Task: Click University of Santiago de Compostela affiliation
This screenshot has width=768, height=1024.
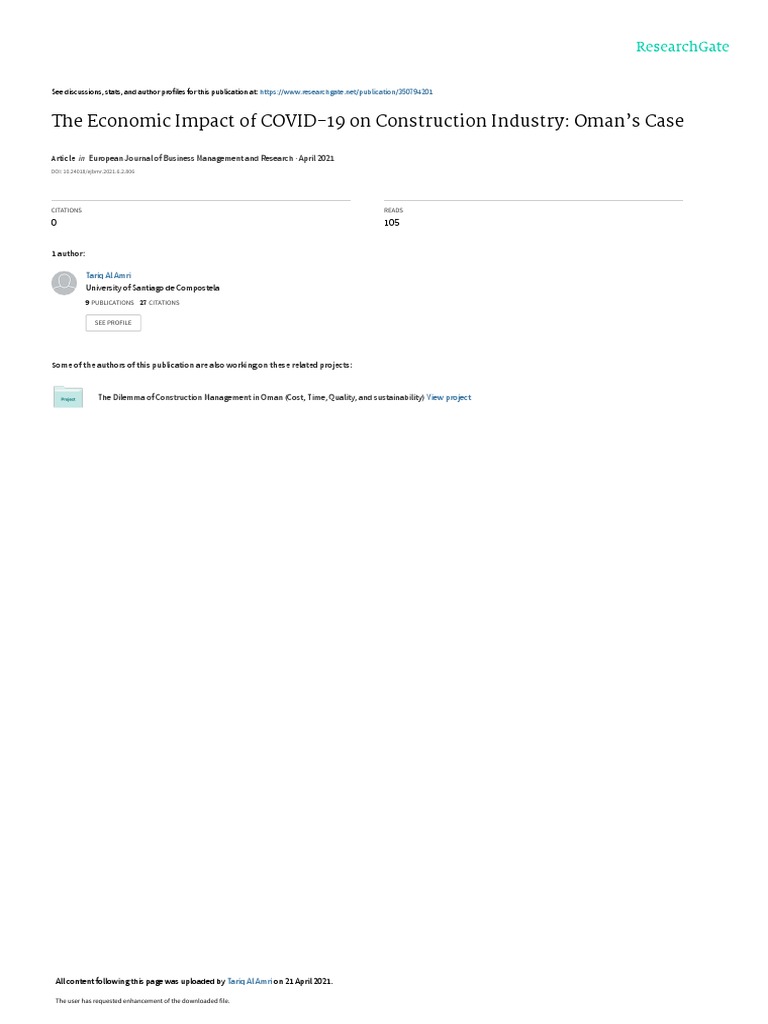Action: click(152, 288)
